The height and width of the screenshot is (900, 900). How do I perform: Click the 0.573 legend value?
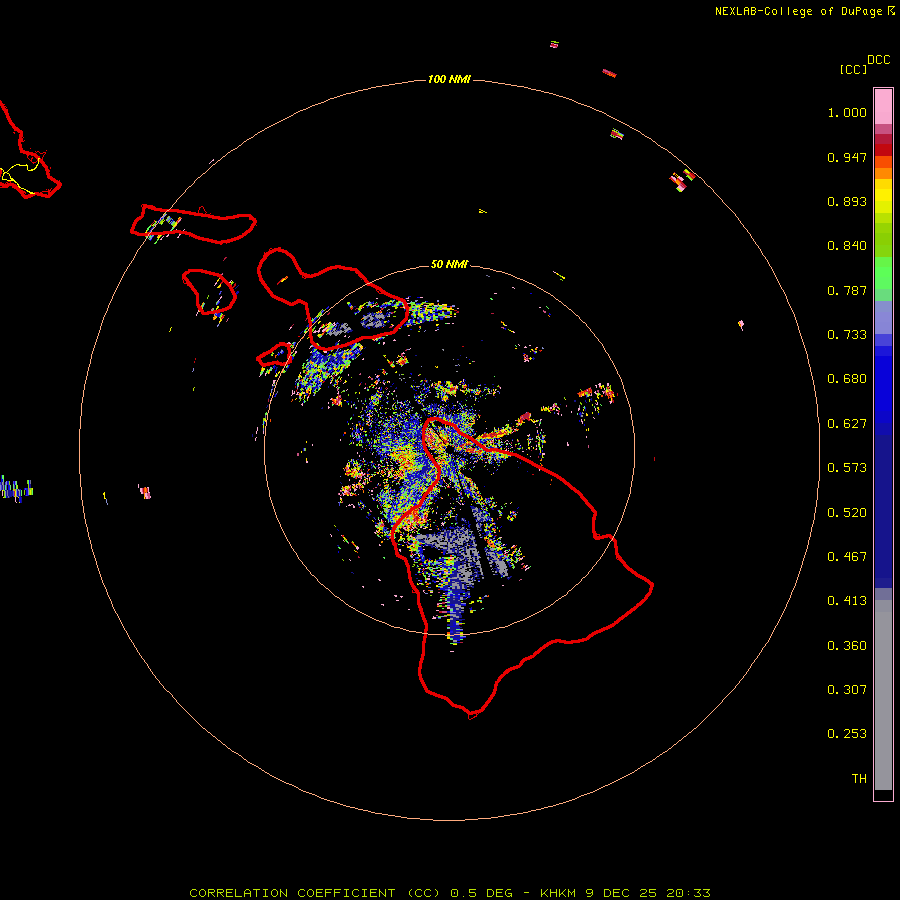point(847,468)
